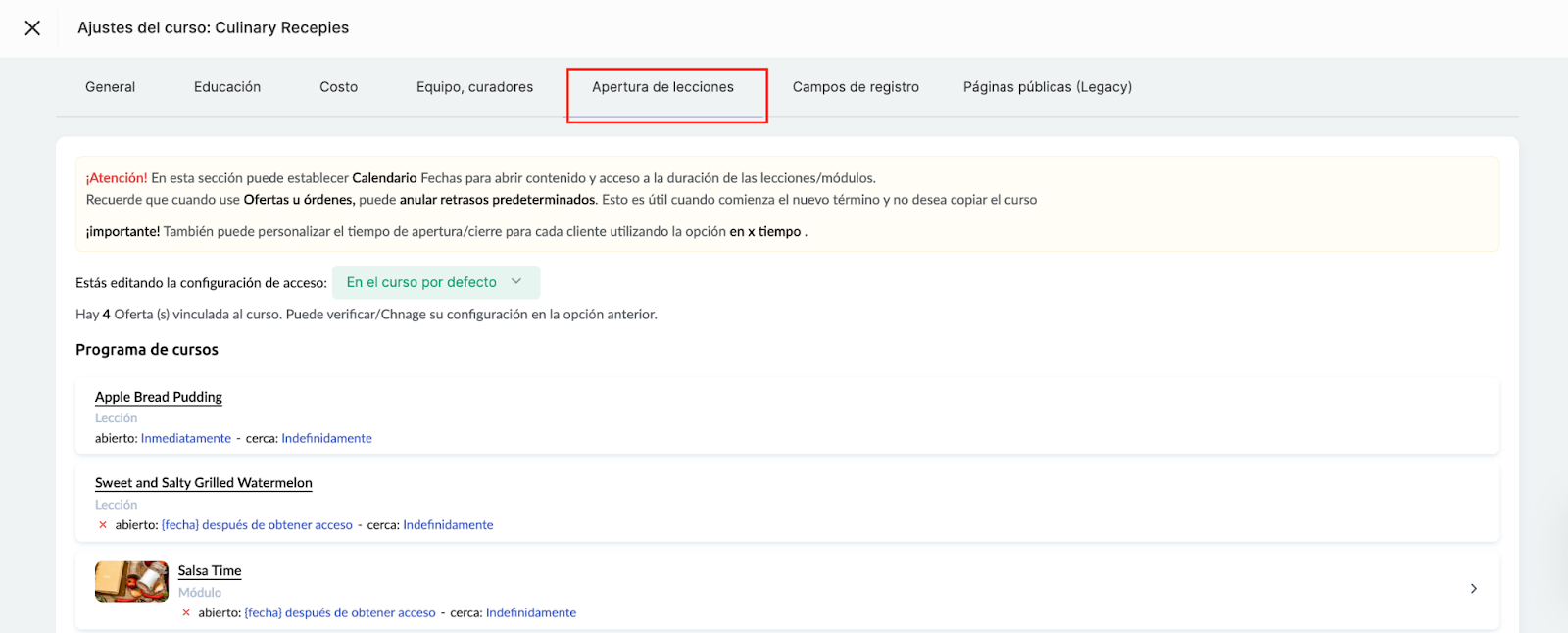1568x633 pixels.
Task: Edit 'Indefinidamente' close time for Apple Bread Pudding
Action: click(326, 439)
